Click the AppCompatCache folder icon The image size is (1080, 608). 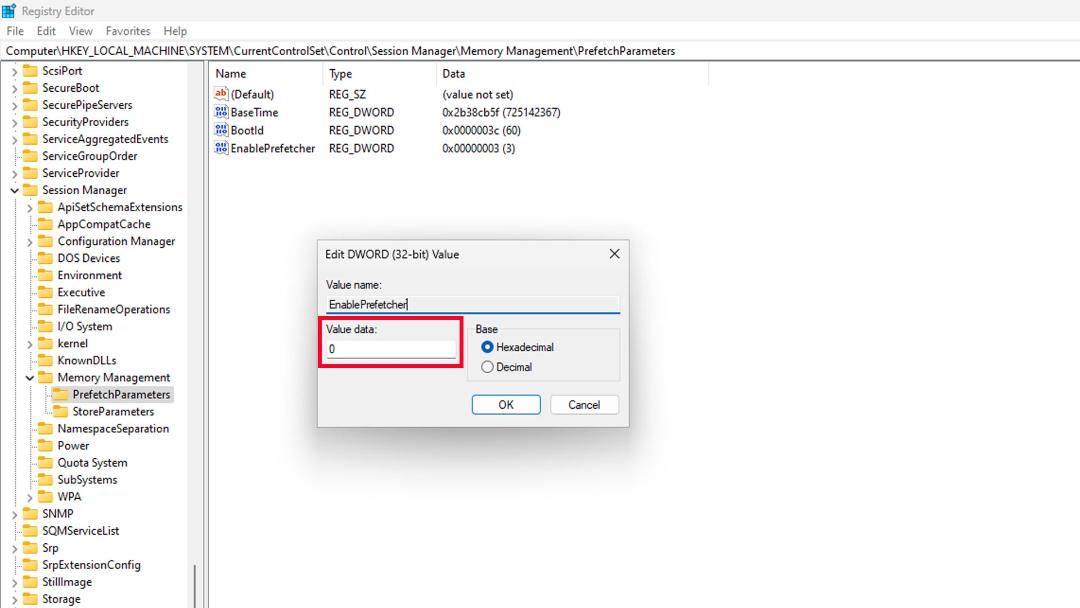pos(45,224)
